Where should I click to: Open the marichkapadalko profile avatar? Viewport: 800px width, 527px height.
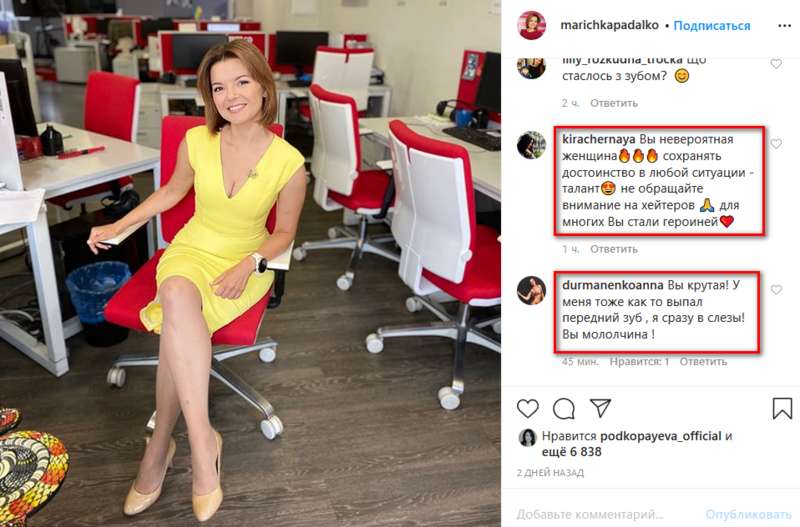532,25
